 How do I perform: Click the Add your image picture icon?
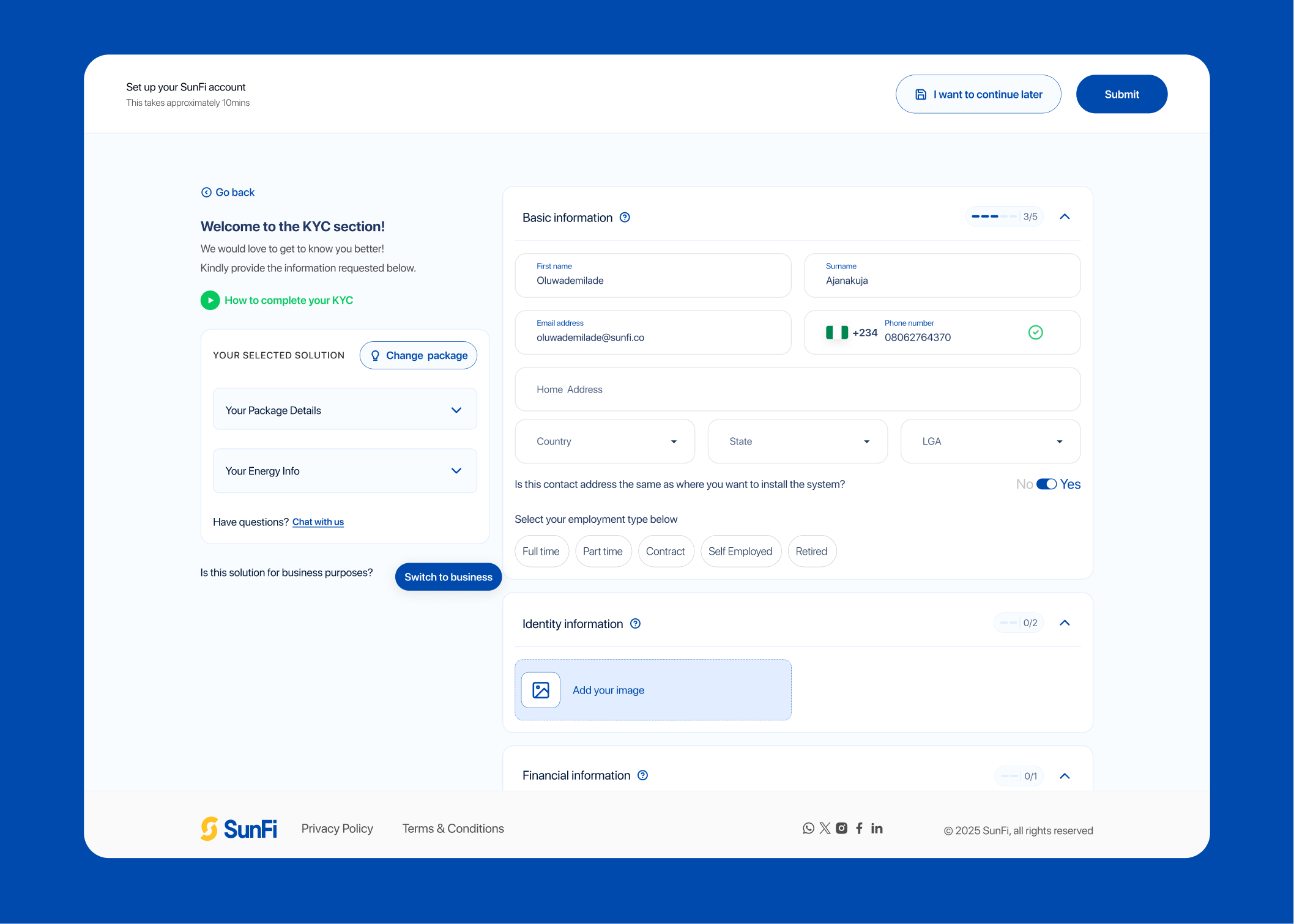point(540,690)
